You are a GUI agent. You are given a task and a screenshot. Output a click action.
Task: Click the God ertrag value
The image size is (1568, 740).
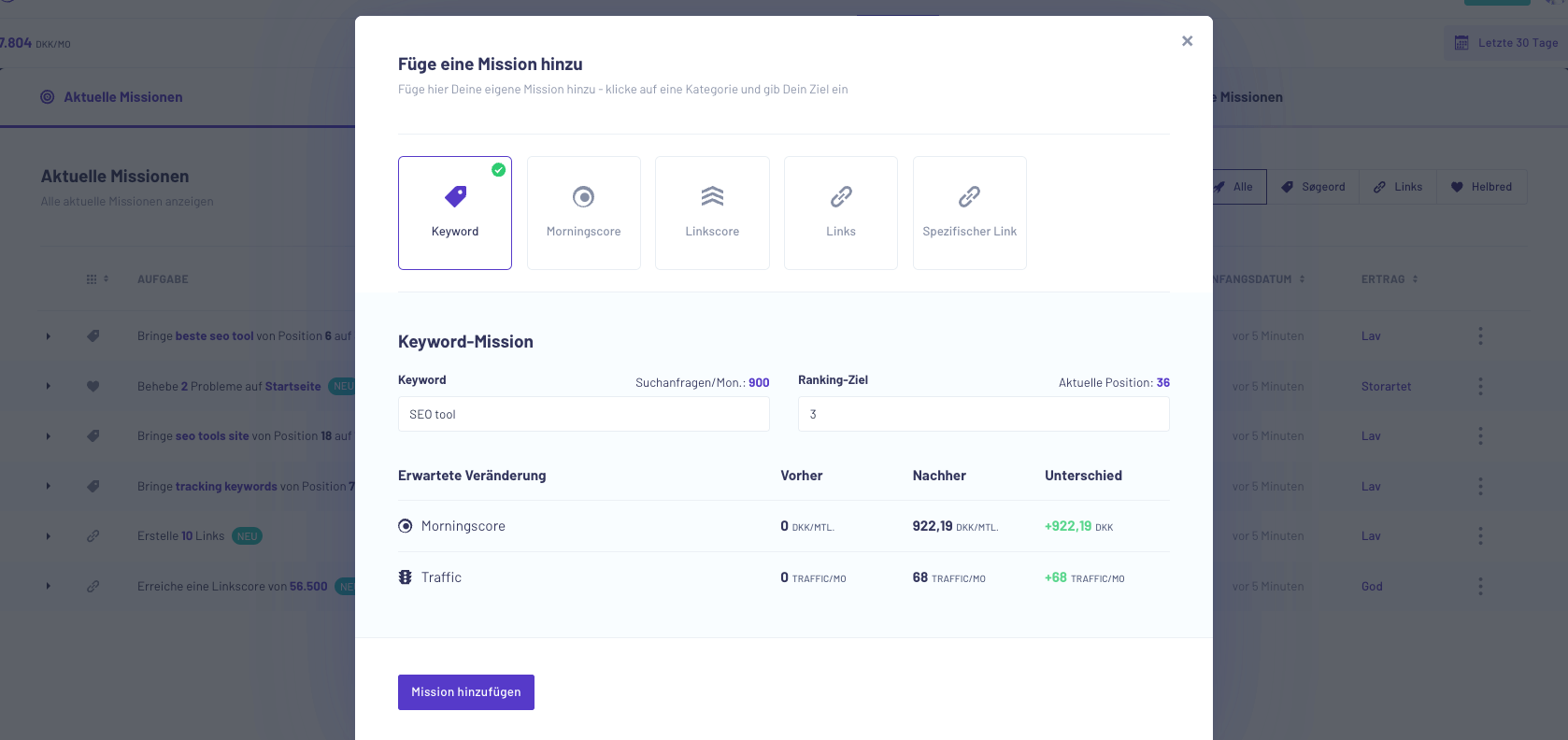1372,587
